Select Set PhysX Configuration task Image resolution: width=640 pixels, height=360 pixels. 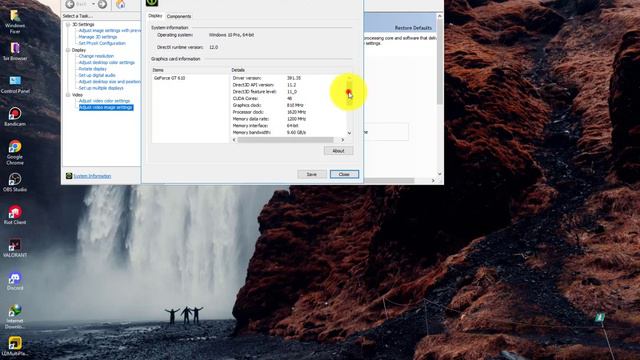pos(102,43)
